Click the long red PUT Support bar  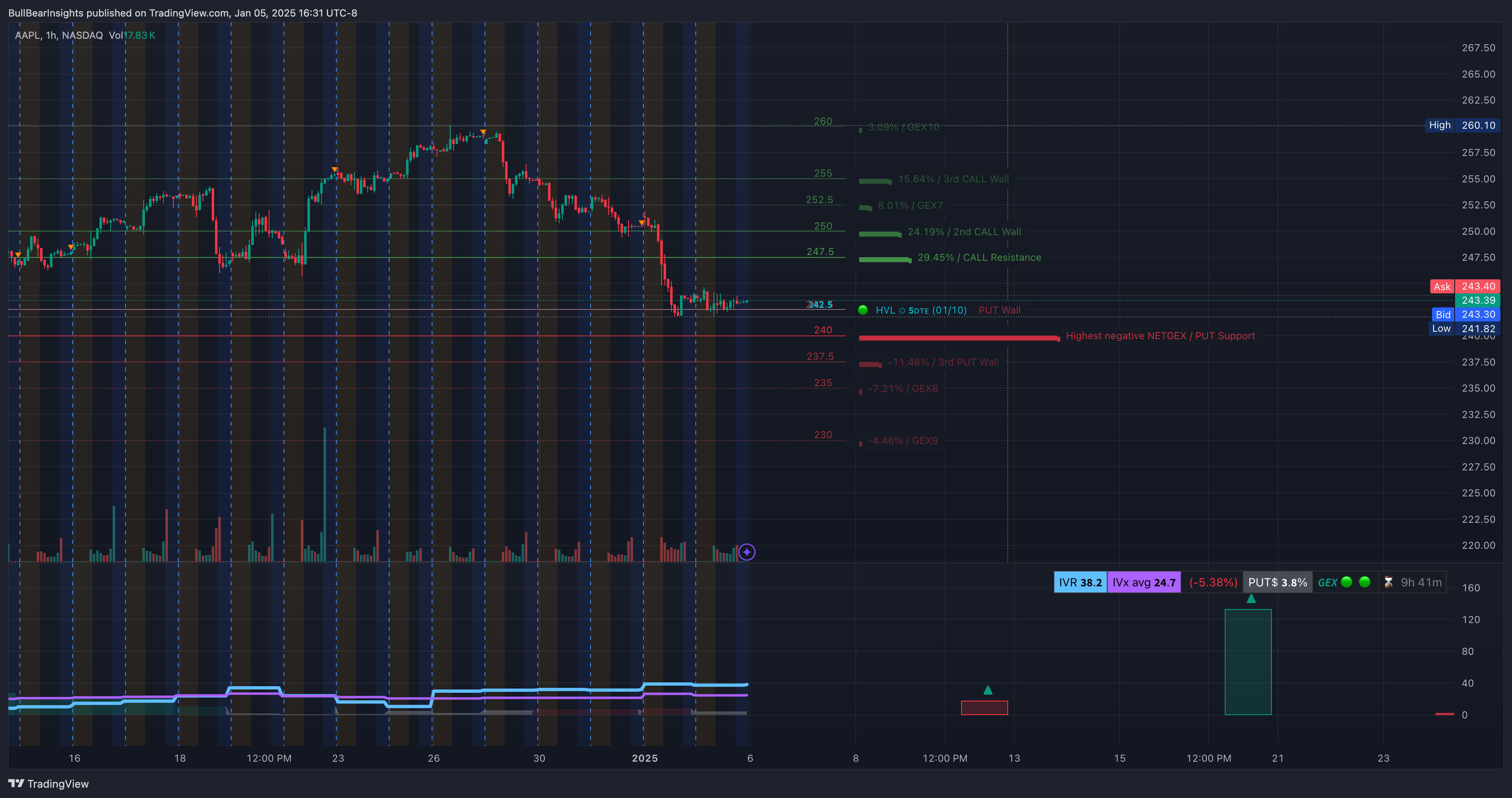point(959,338)
